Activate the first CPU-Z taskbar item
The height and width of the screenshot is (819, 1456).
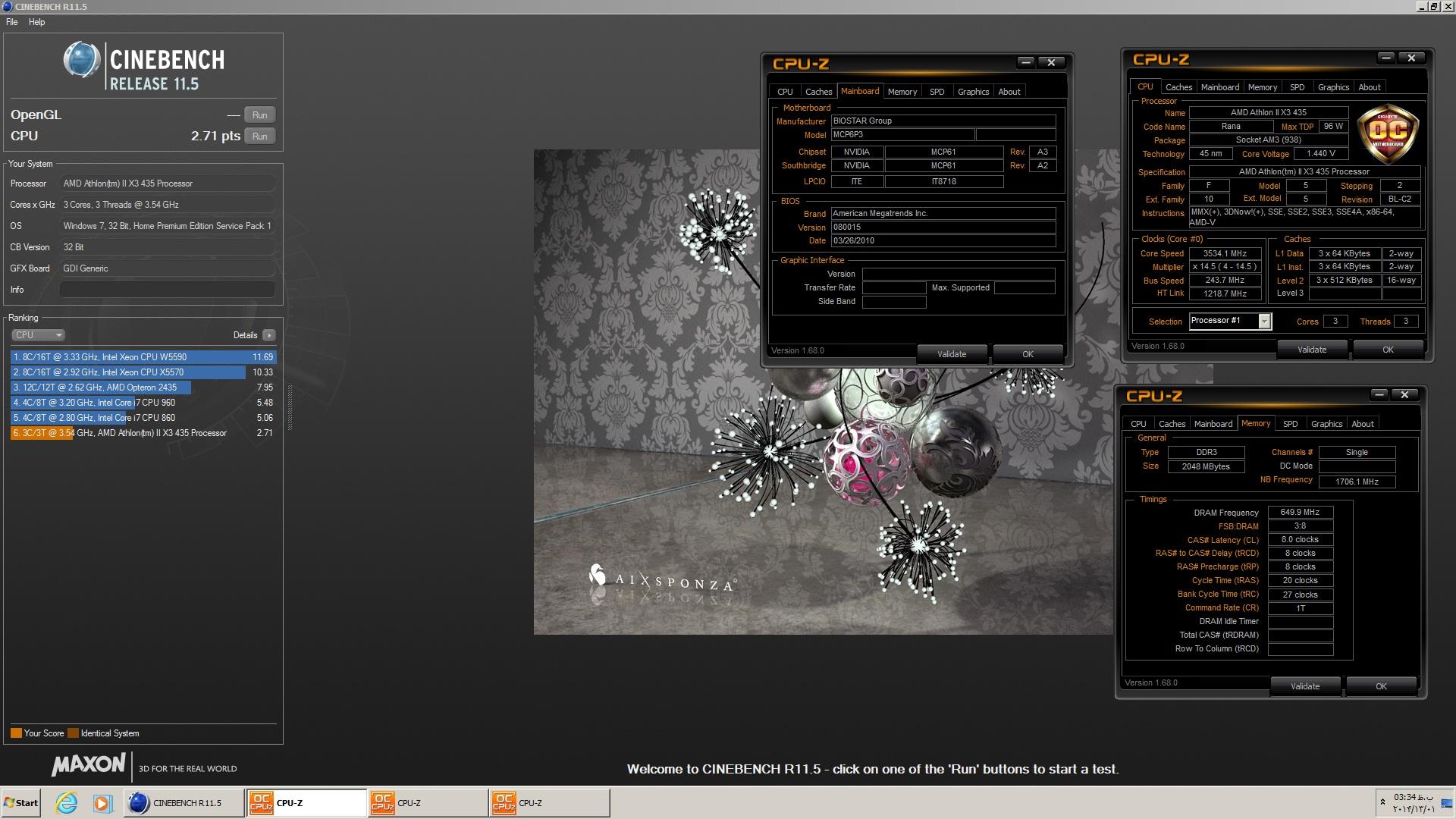(x=307, y=802)
